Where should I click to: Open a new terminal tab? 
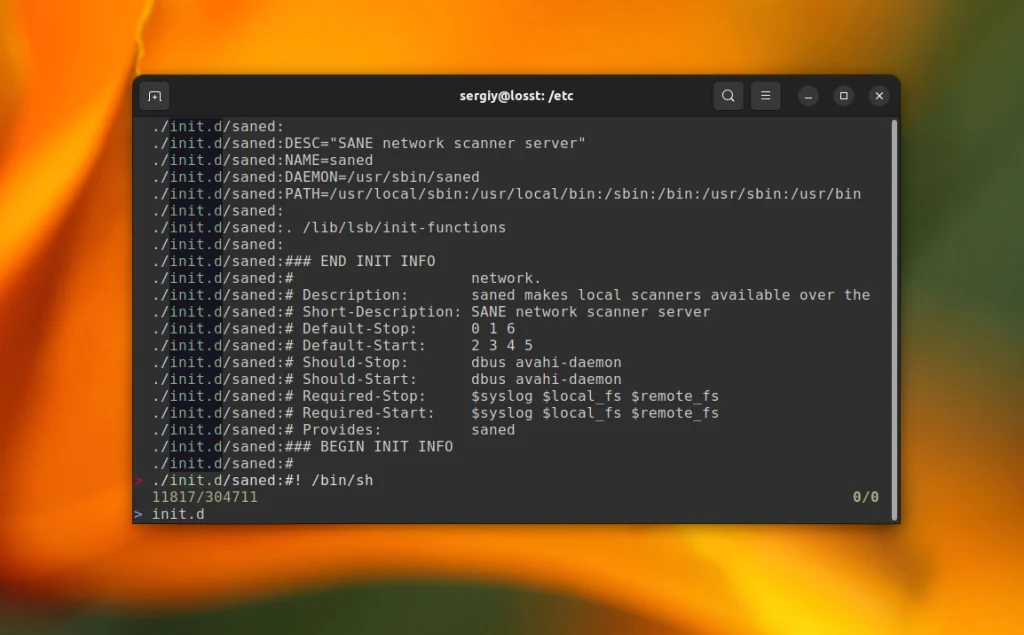click(x=155, y=96)
